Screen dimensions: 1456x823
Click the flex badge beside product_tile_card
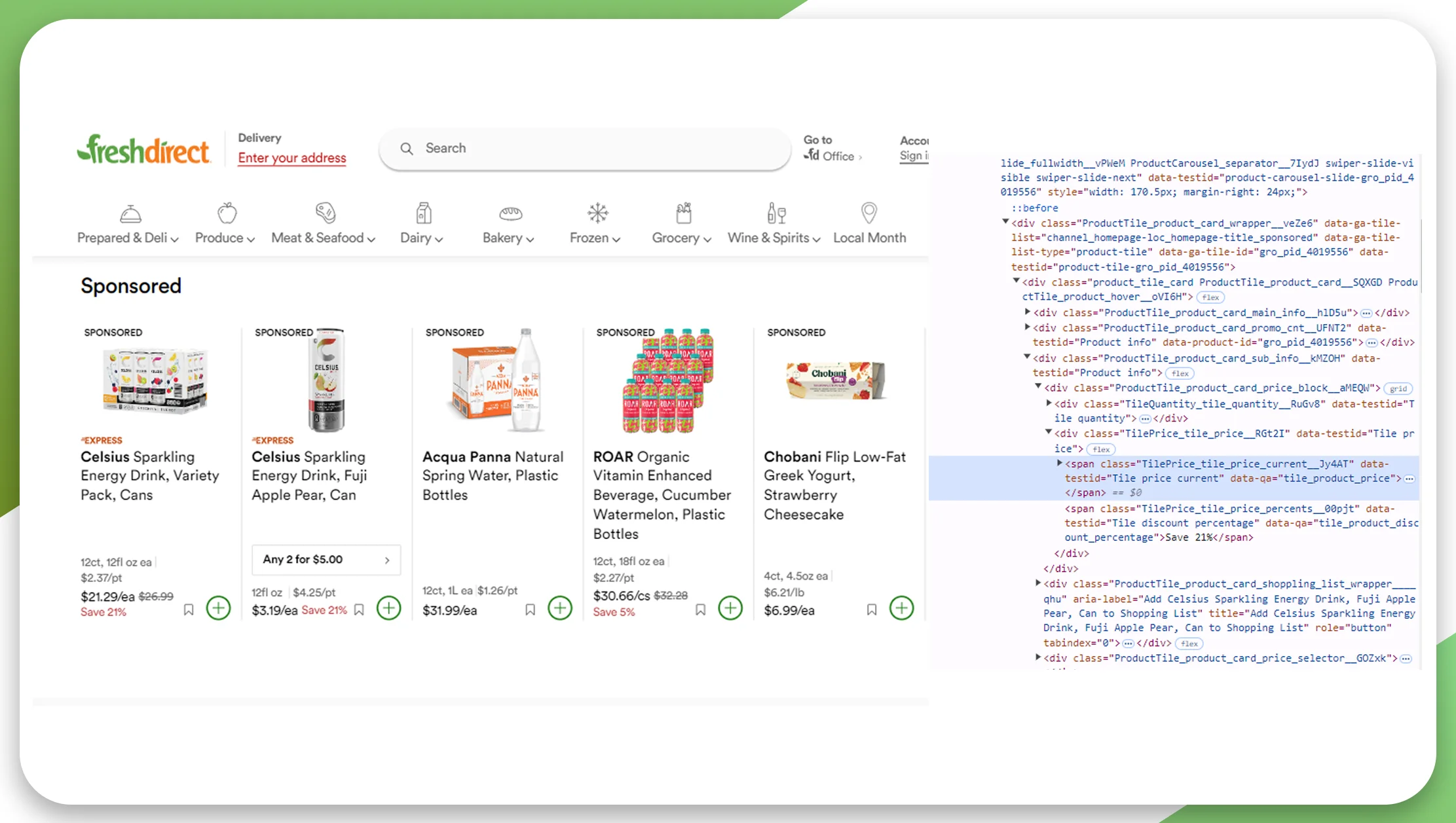pyautogui.click(x=1210, y=297)
